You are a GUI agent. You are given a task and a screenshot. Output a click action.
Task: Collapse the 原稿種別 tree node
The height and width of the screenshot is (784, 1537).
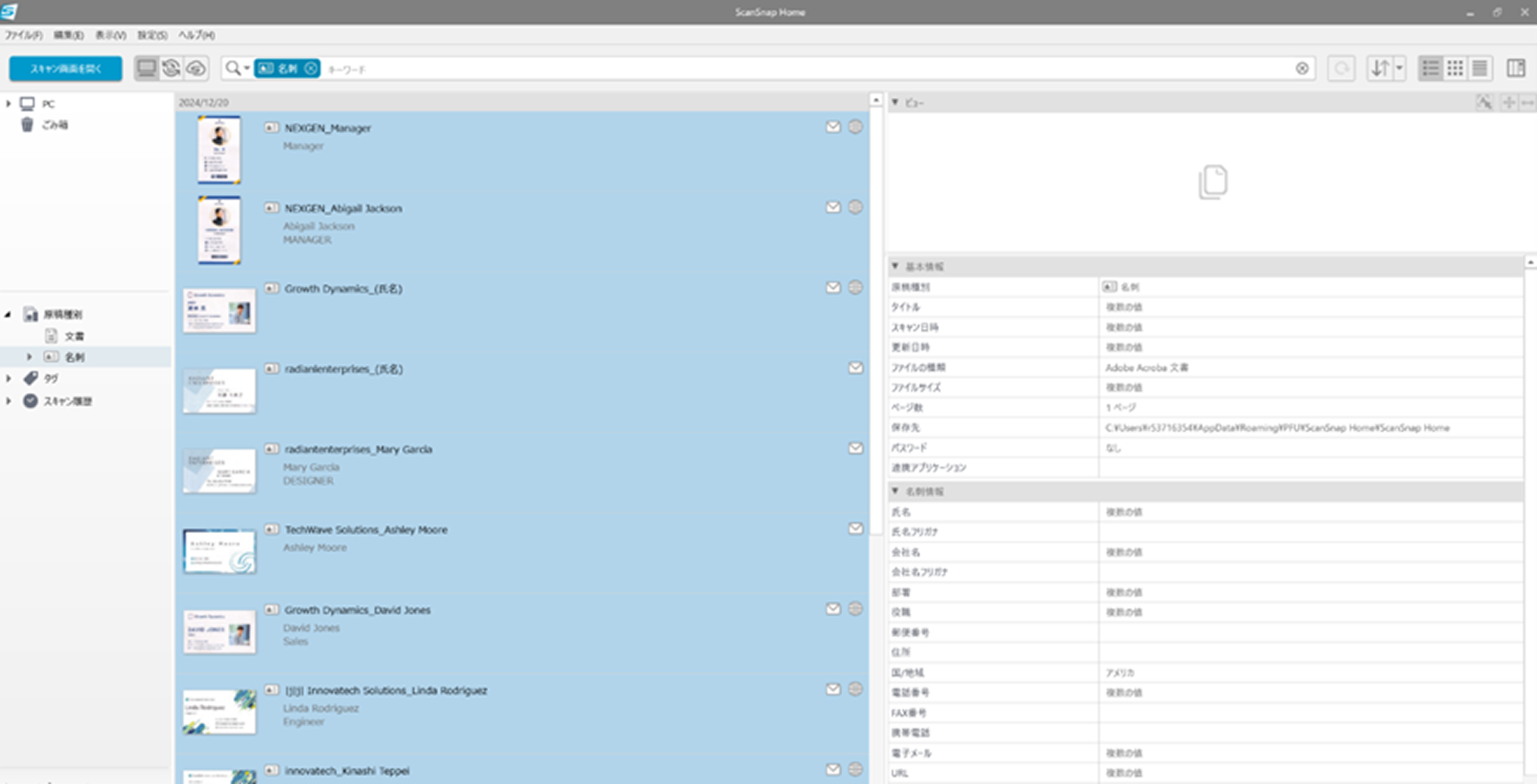(x=8, y=314)
